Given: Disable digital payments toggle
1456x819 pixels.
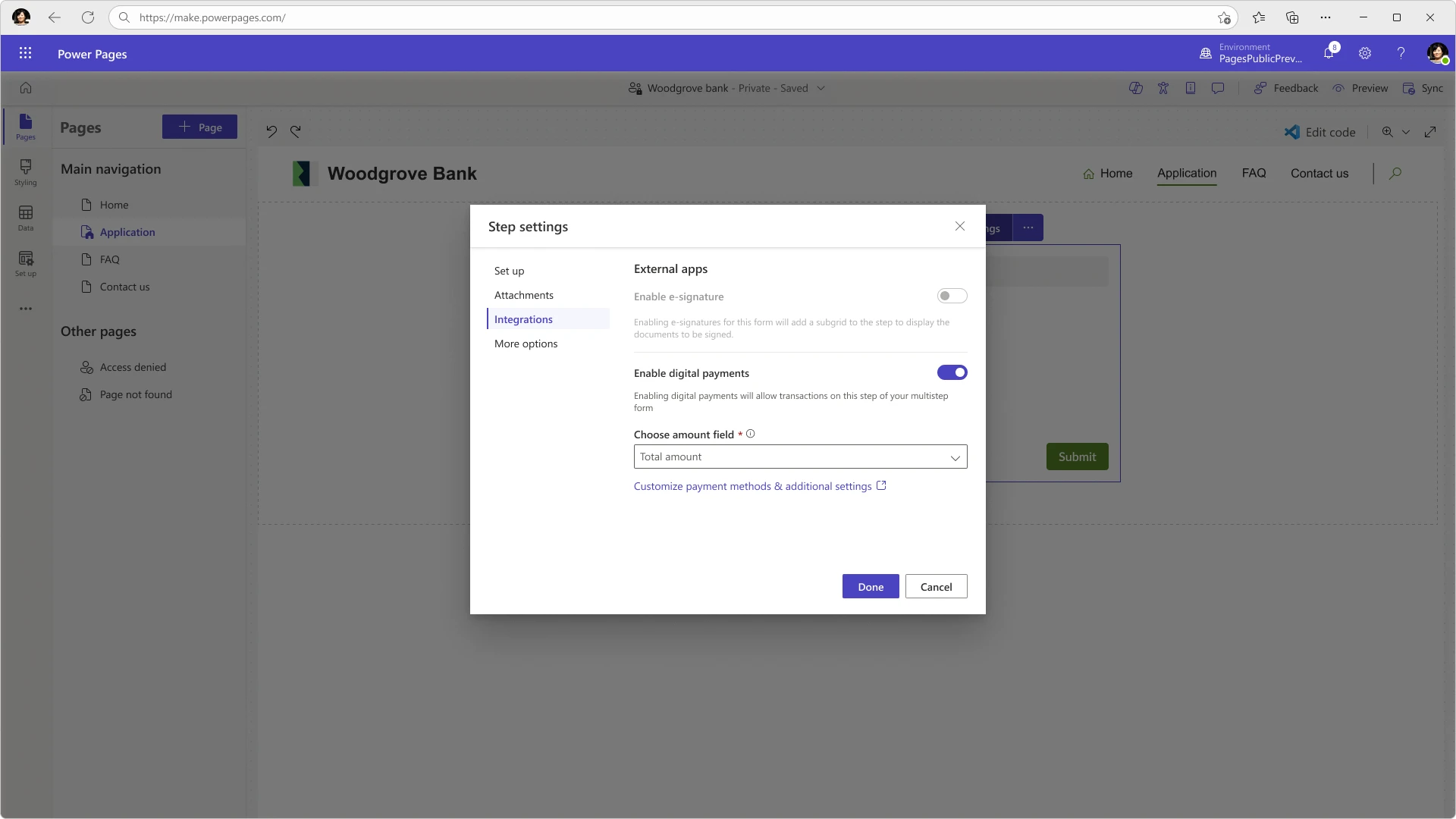Looking at the screenshot, I should coord(952,372).
